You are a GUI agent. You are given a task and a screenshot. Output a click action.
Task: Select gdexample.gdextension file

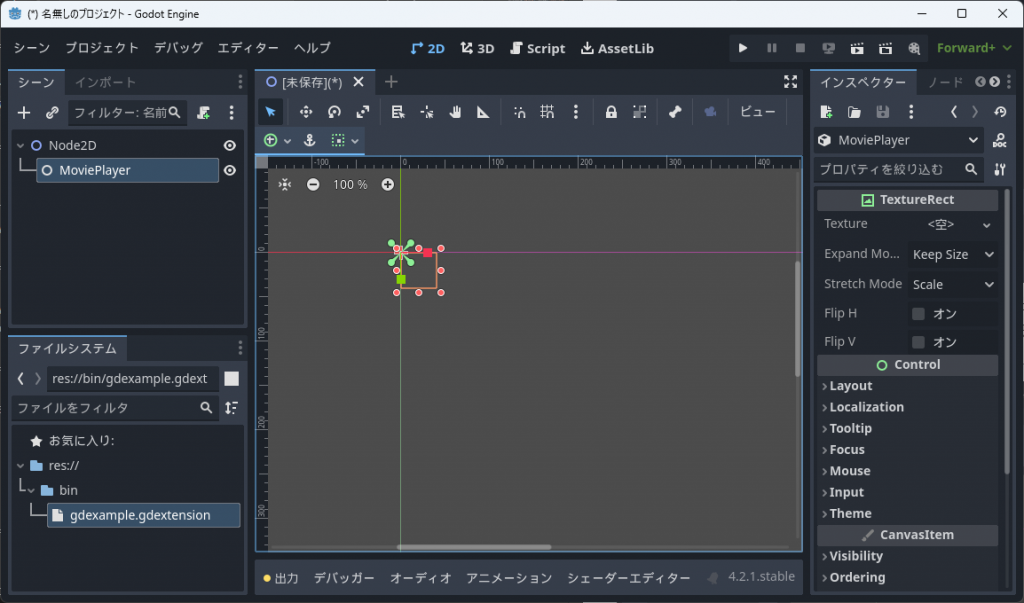[x=143, y=515]
